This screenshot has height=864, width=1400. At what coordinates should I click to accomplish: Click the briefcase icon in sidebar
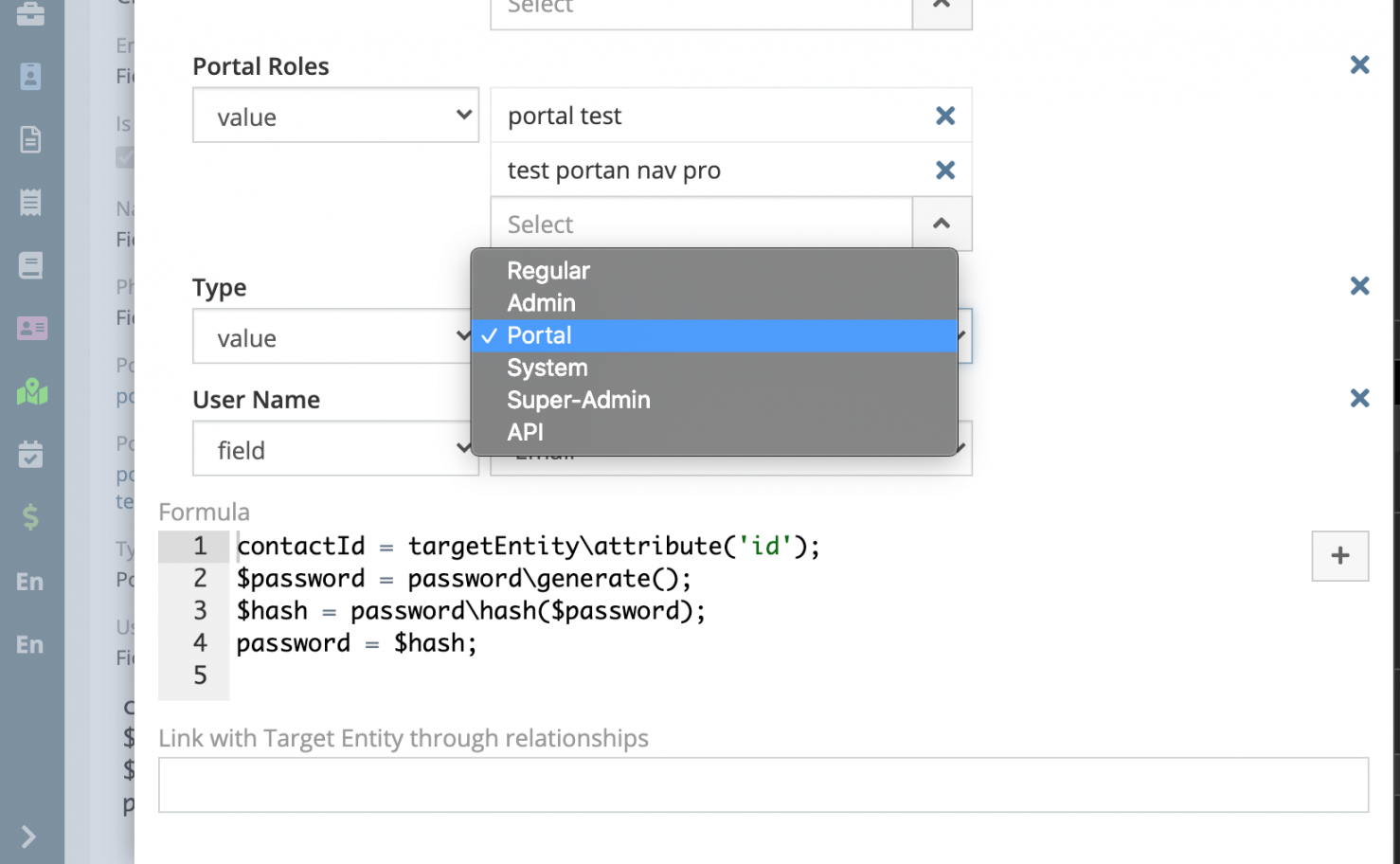tap(30, 13)
